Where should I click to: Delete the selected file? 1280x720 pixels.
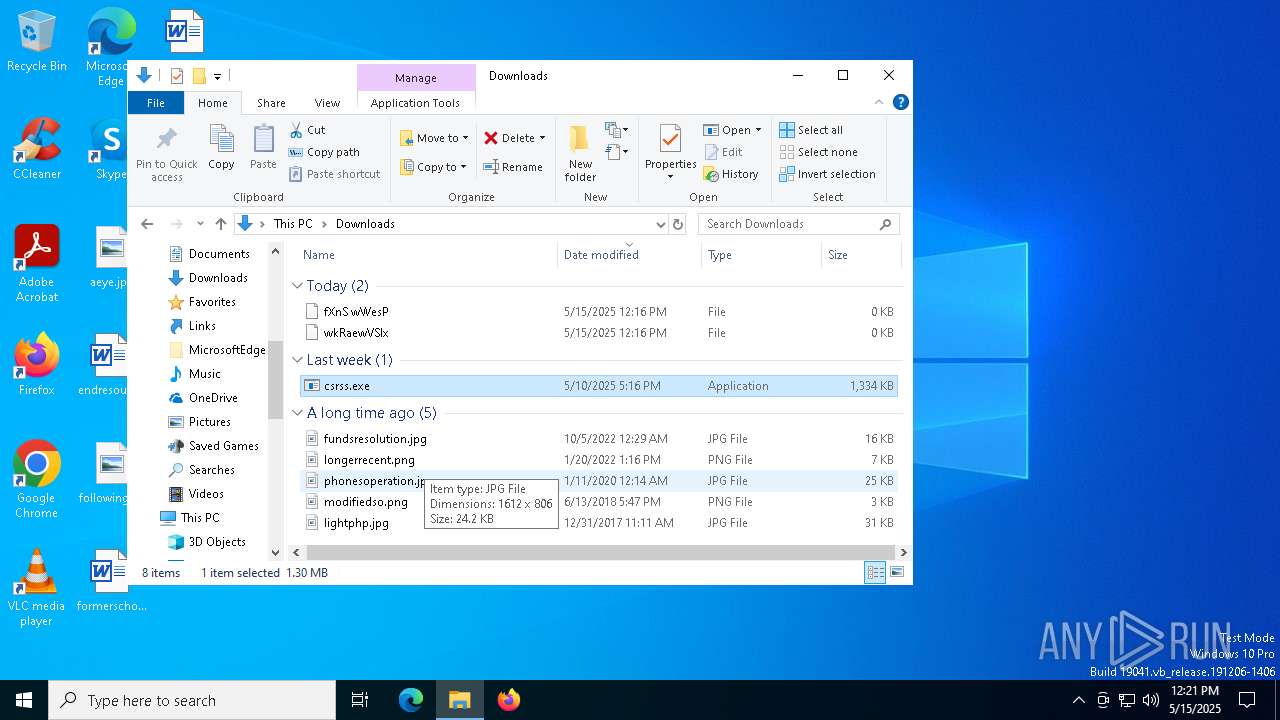tap(509, 138)
